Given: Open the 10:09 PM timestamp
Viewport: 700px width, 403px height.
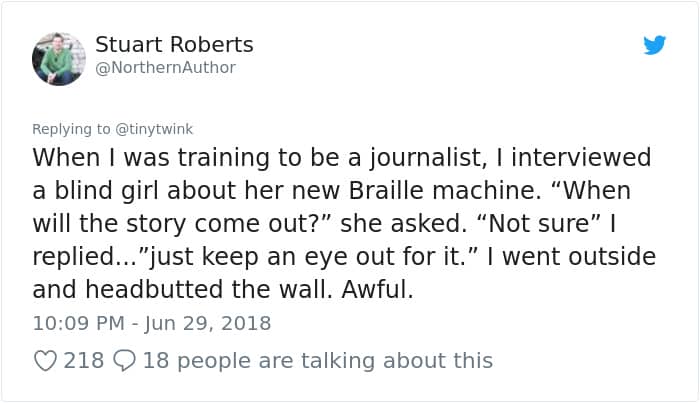Looking at the screenshot, I should [x=79, y=323].
